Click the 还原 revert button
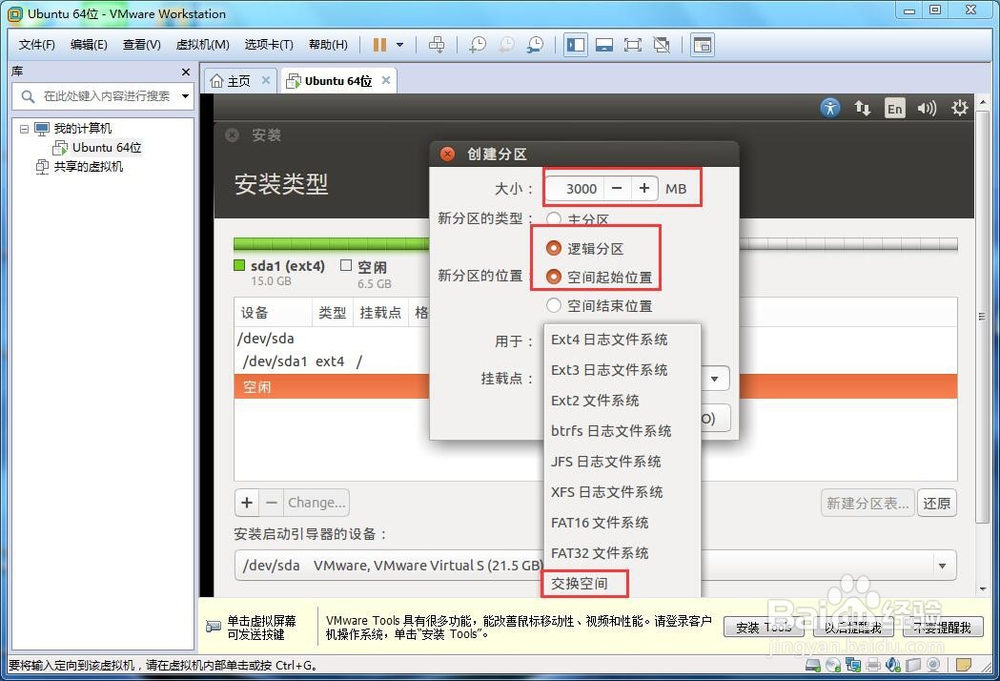This screenshot has height=681, width=1000. pyautogui.click(x=936, y=504)
